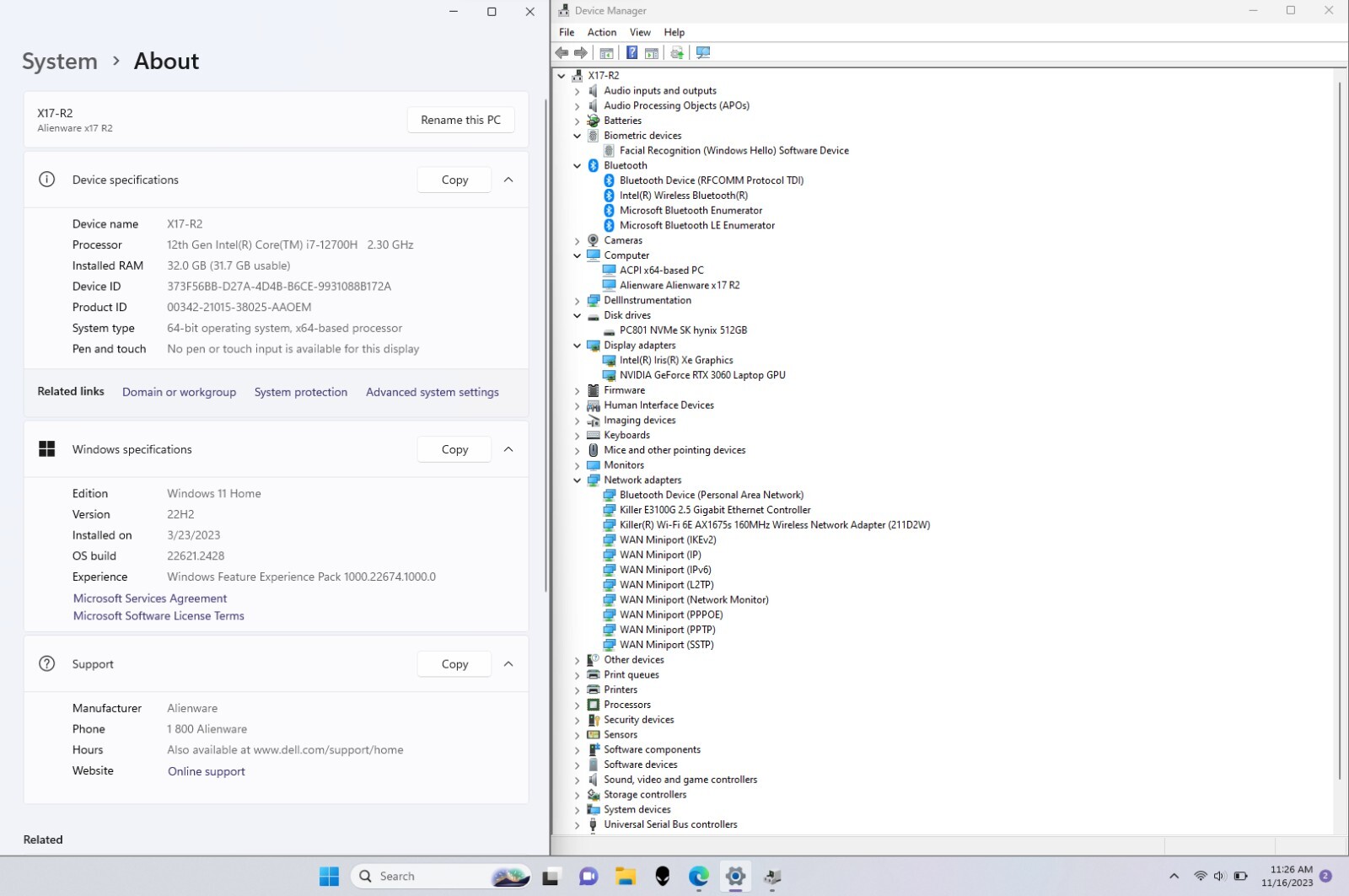This screenshot has height=896, width=1349.
Task: Click Show/Hide Console Tree toolbar icon
Action: (606, 53)
